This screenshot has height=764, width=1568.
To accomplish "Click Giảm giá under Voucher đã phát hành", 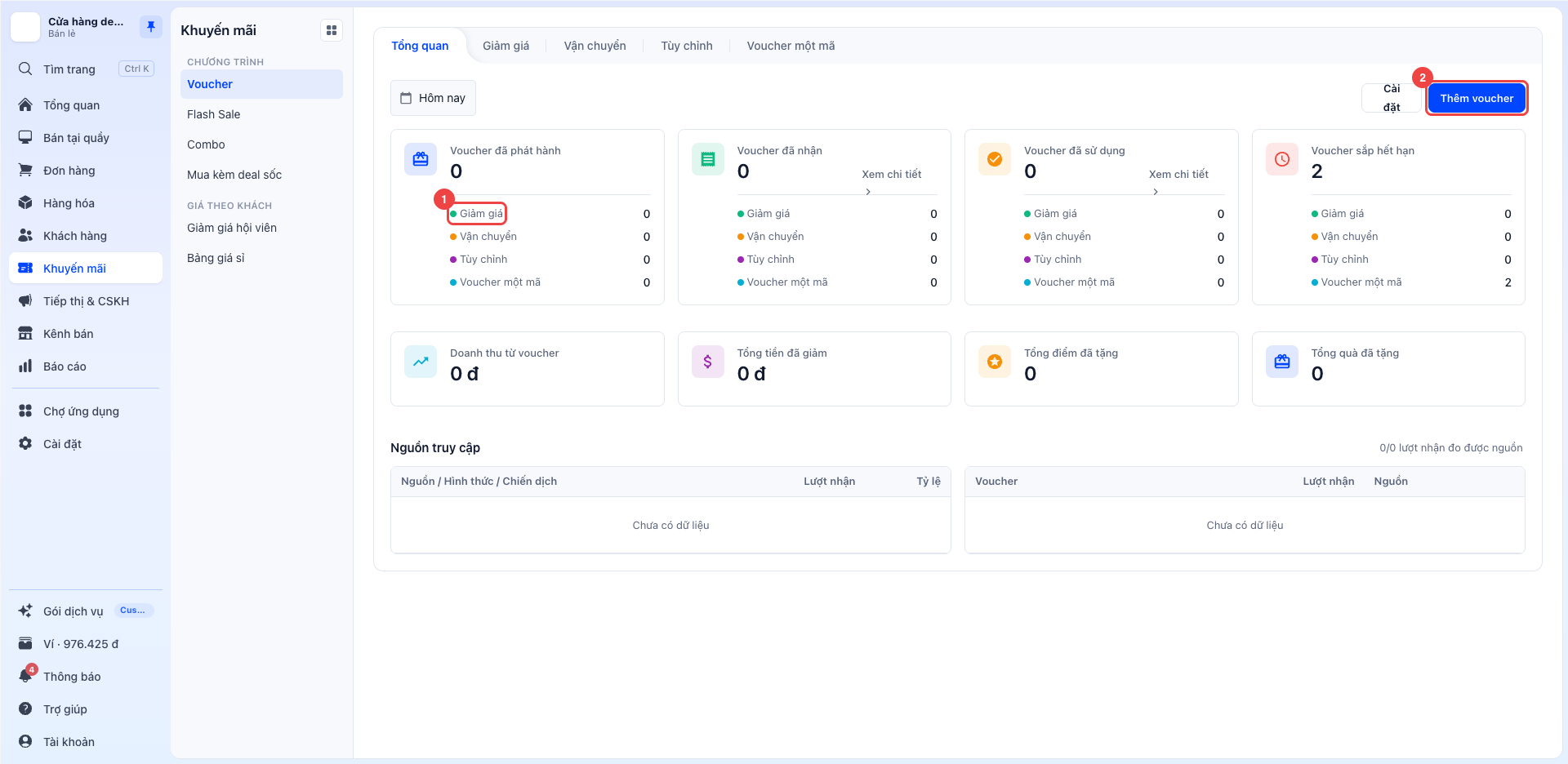I will tap(481, 214).
